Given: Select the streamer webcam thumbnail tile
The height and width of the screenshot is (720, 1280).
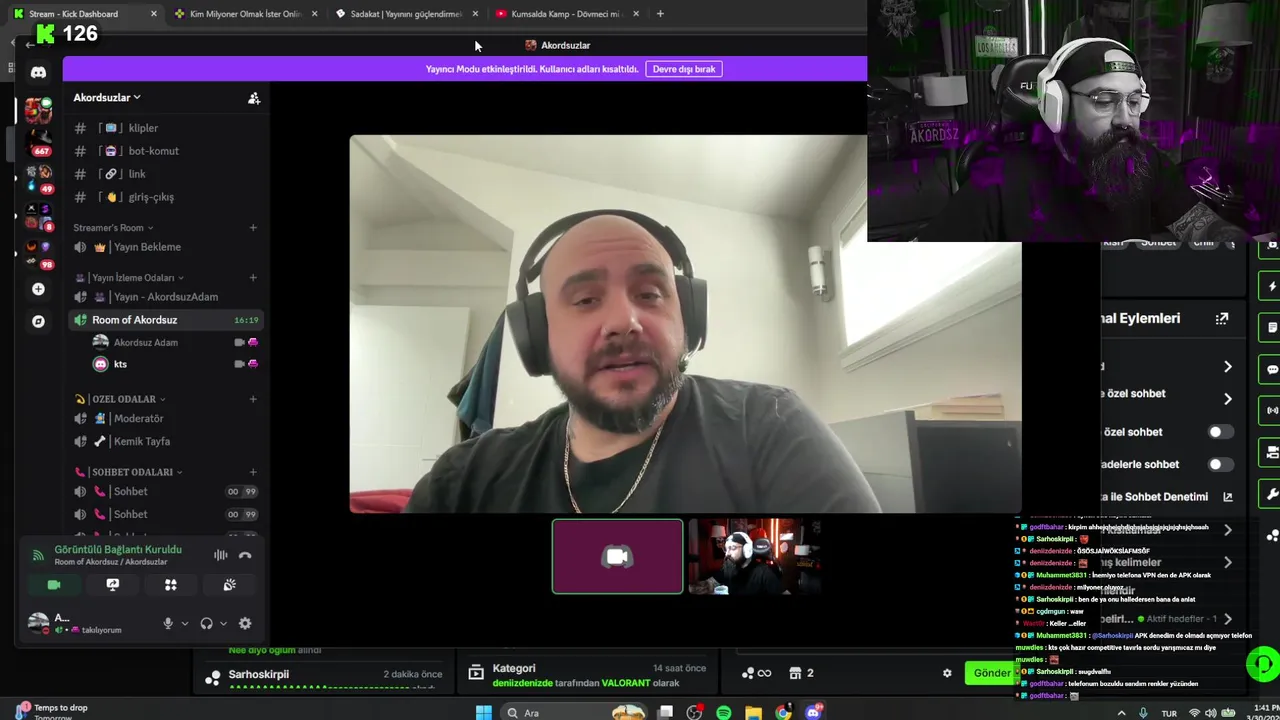Looking at the screenshot, I should click(x=754, y=556).
